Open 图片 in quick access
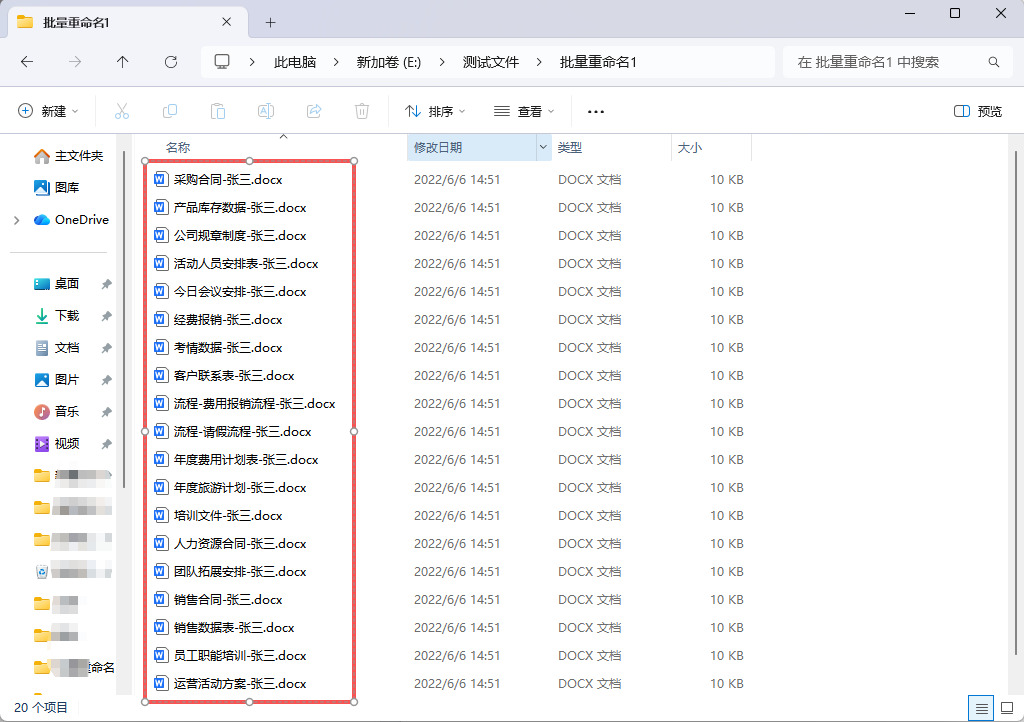Screen dimensions: 1024x722 click(56, 379)
